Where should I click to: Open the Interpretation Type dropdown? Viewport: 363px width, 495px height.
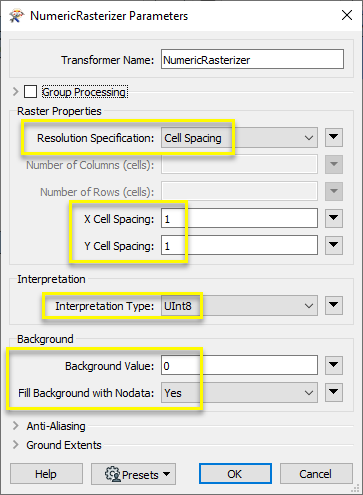click(239, 306)
